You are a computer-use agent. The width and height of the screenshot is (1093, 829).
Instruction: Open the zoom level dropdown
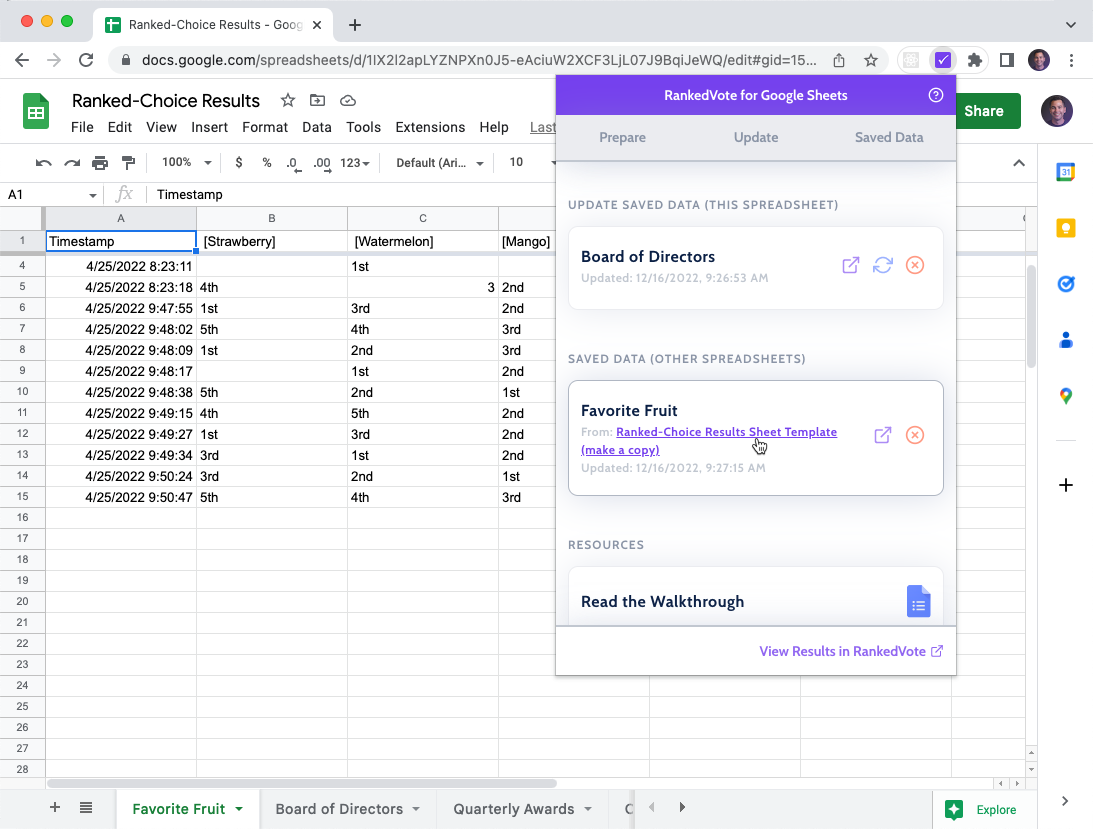coord(186,162)
